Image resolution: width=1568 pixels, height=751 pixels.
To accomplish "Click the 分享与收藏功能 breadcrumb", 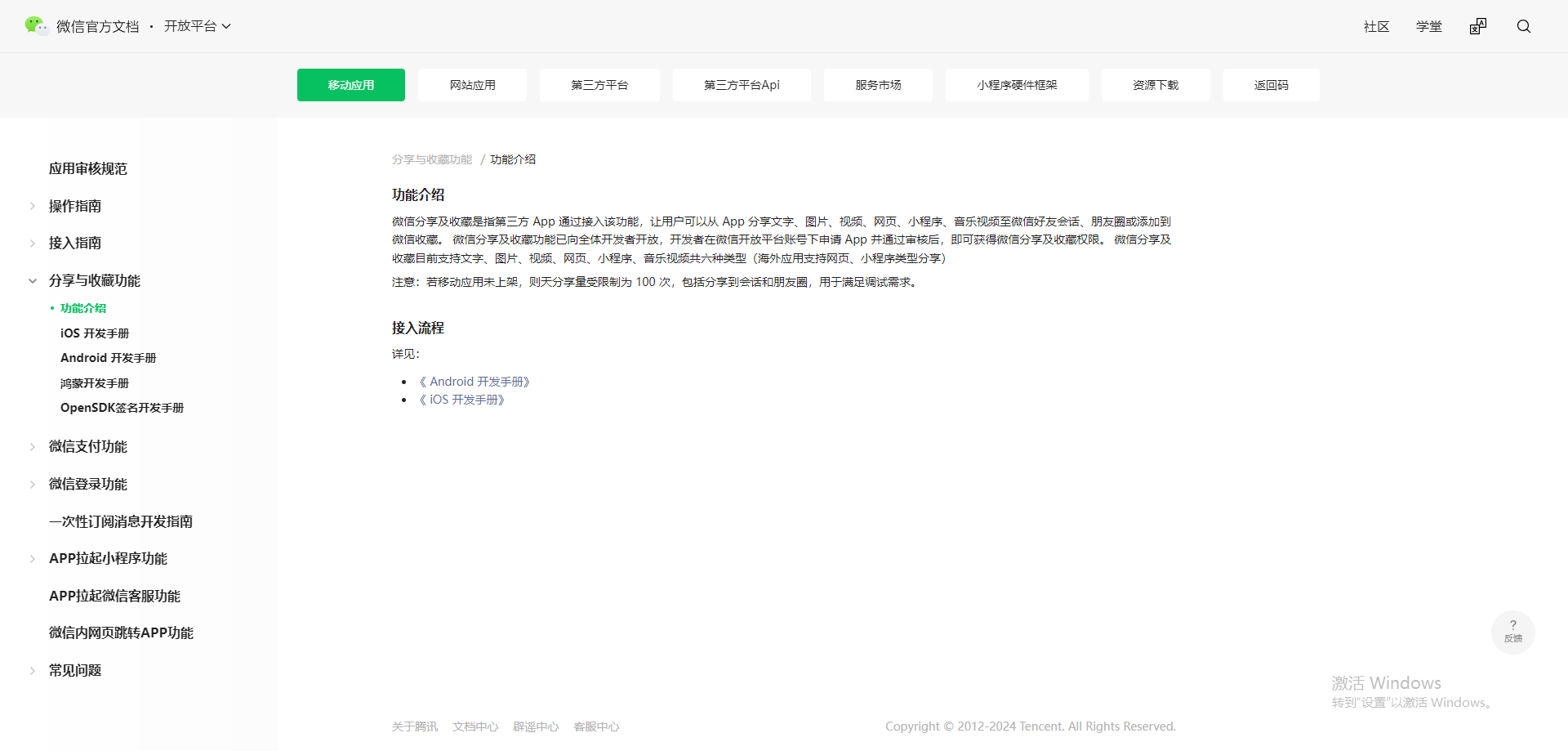I will point(432,159).
